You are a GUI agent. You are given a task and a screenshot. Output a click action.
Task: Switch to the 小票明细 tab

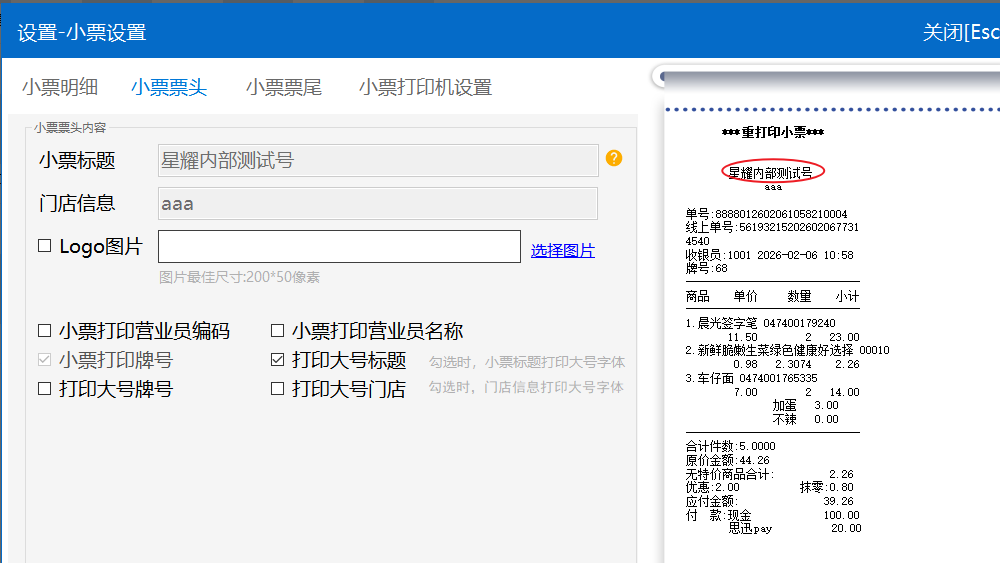tap(60, 87)
